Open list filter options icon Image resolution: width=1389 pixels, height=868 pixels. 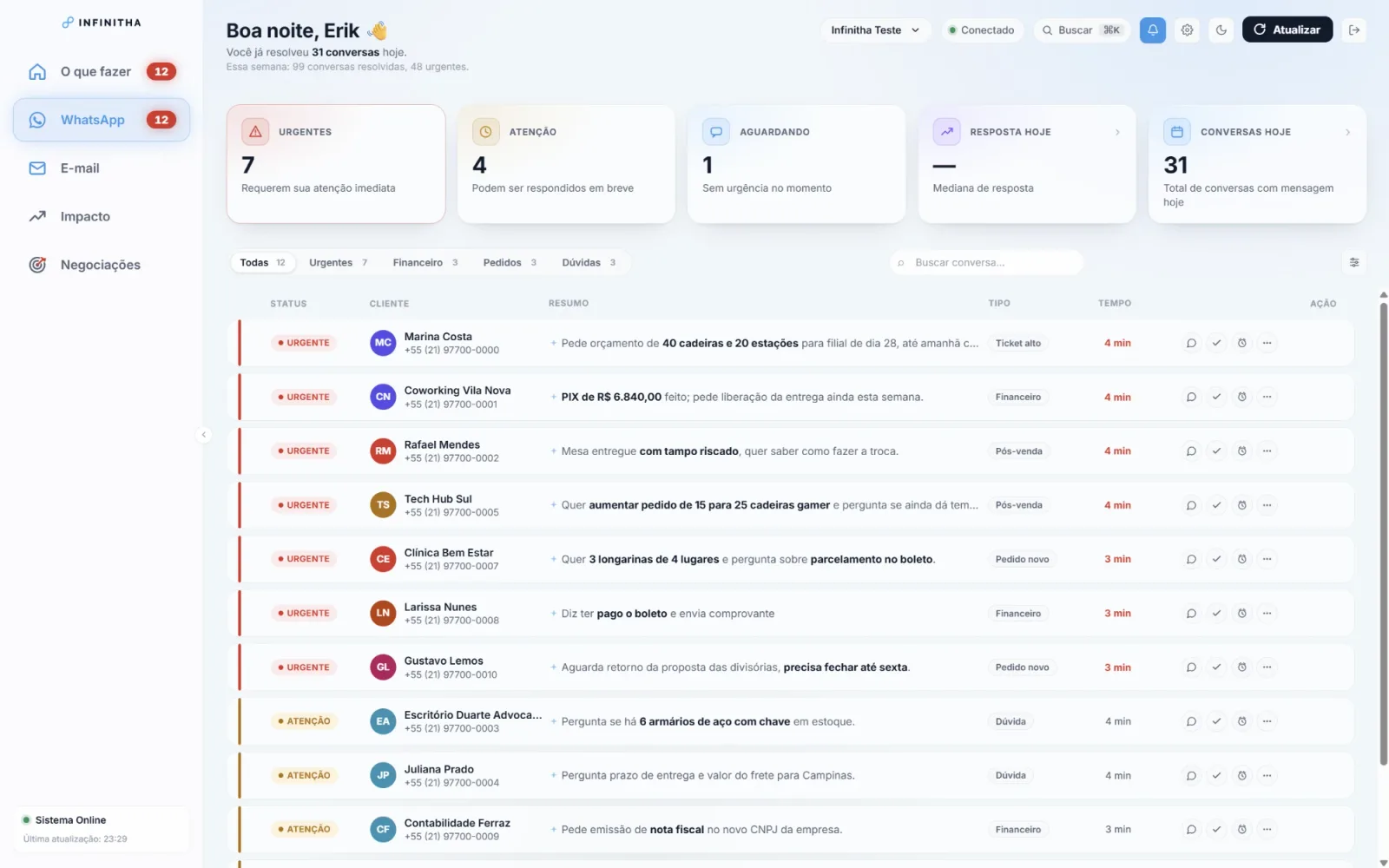pos(1353,262)
